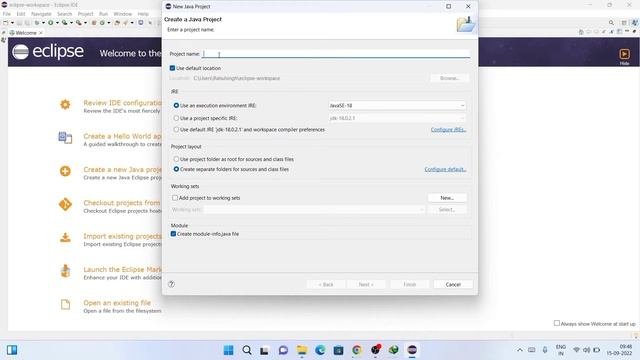Select Create separate folders for sources radio

pyautogui.click(x=176, y=169)
